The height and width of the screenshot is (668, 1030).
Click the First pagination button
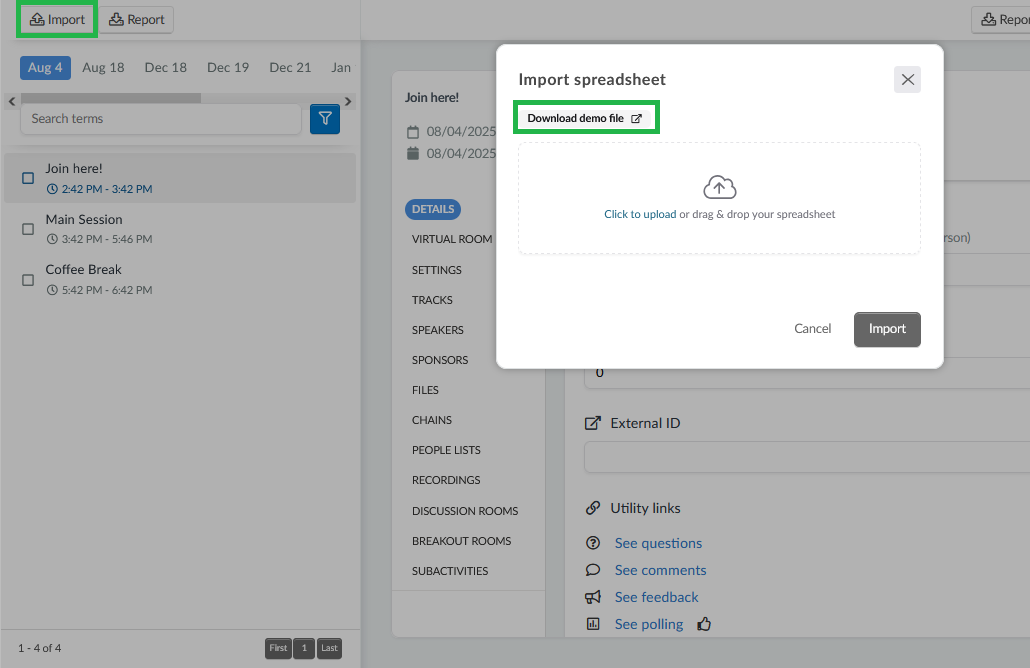[x=278, y=648]
